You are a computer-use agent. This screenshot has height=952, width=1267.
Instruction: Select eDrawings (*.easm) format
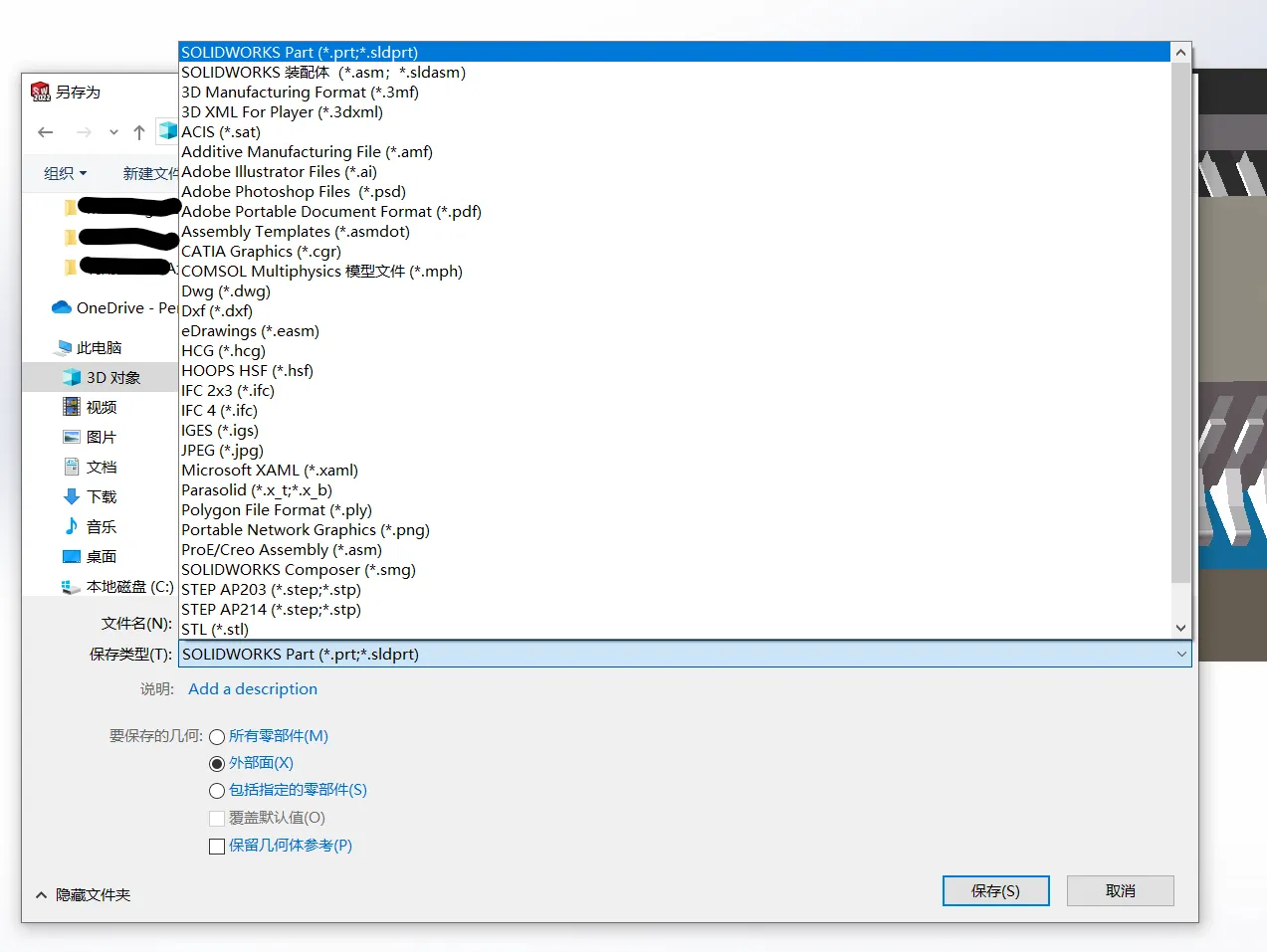(x=674, y=330)
